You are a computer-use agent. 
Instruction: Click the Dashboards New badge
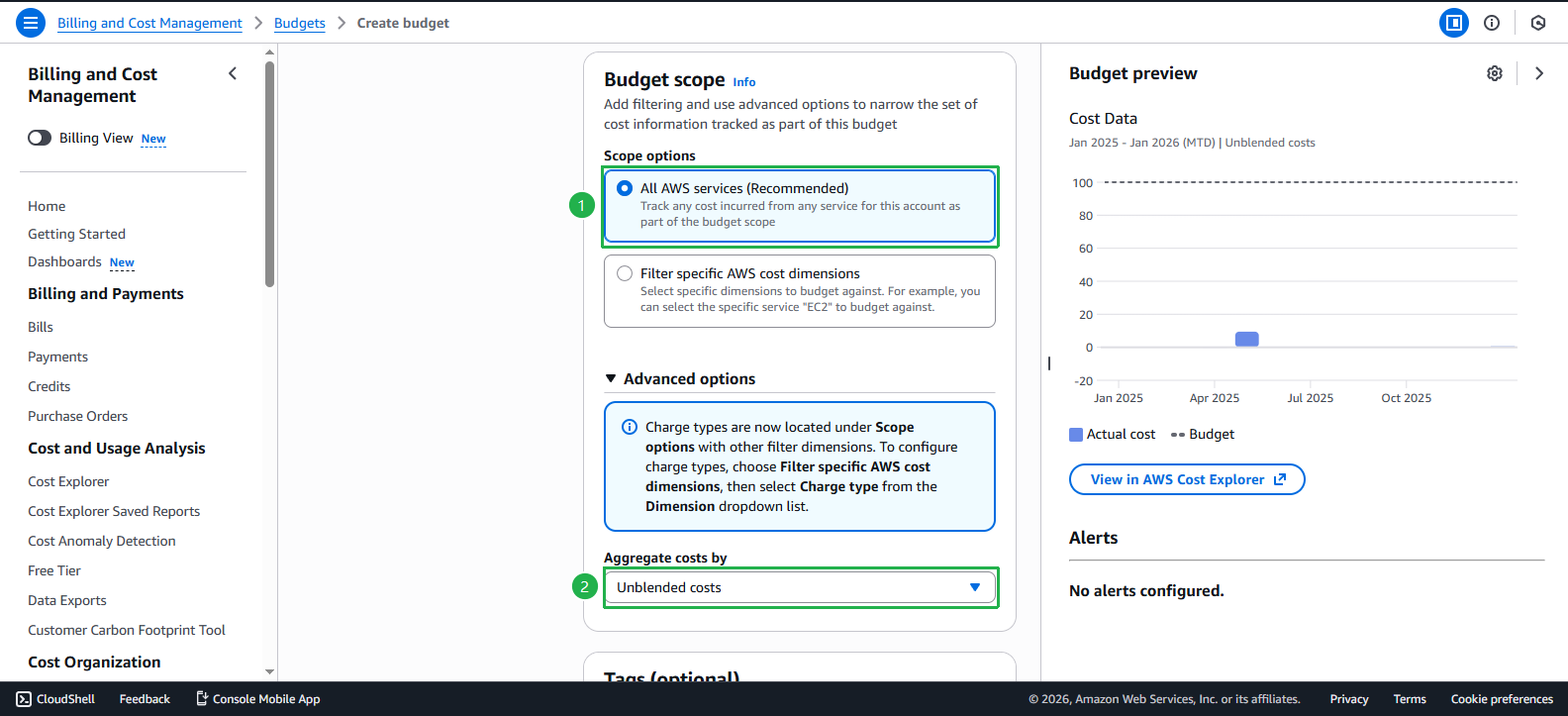pyautogui.click(x=122, y=262)
